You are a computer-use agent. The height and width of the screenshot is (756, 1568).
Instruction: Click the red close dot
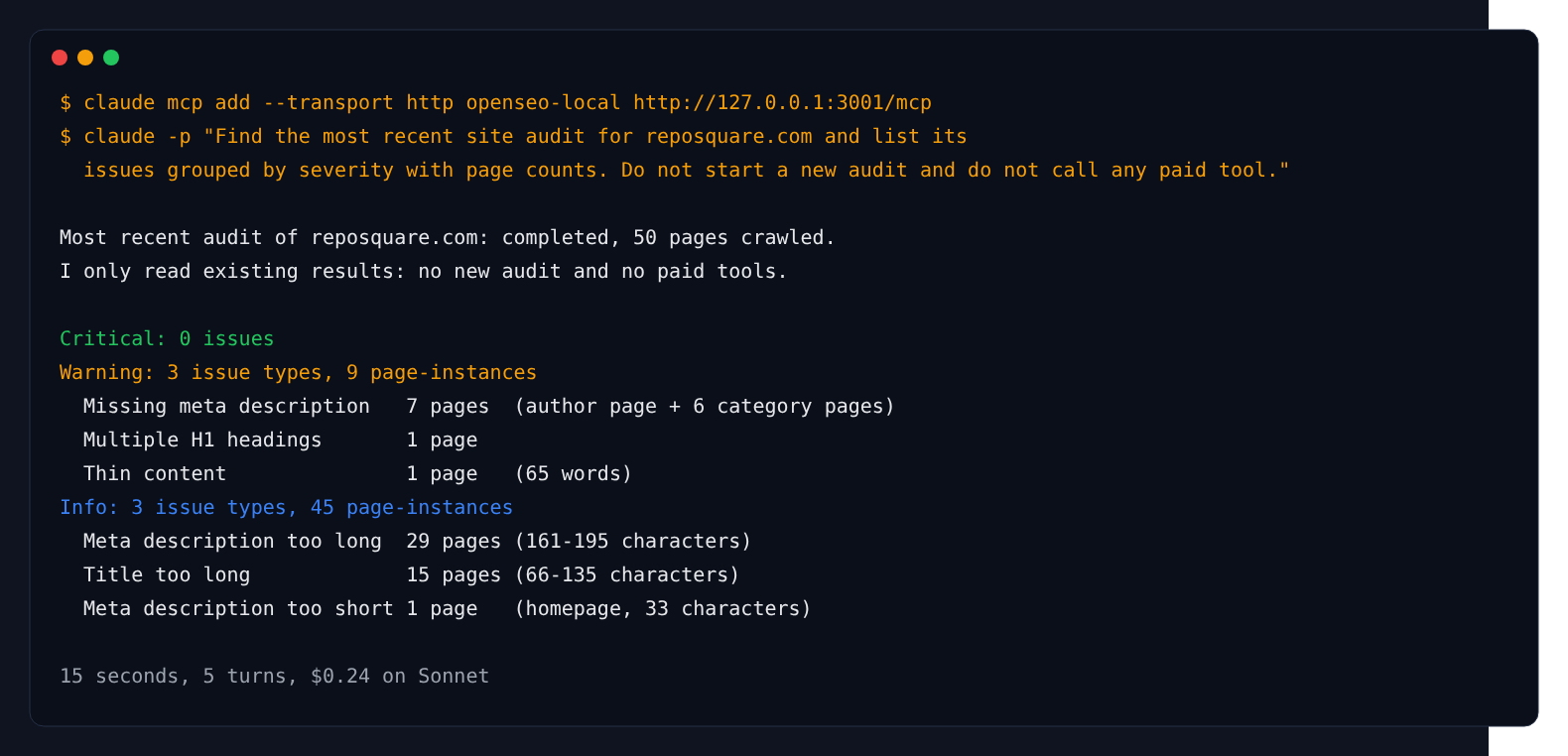click(x=60, y=58)
